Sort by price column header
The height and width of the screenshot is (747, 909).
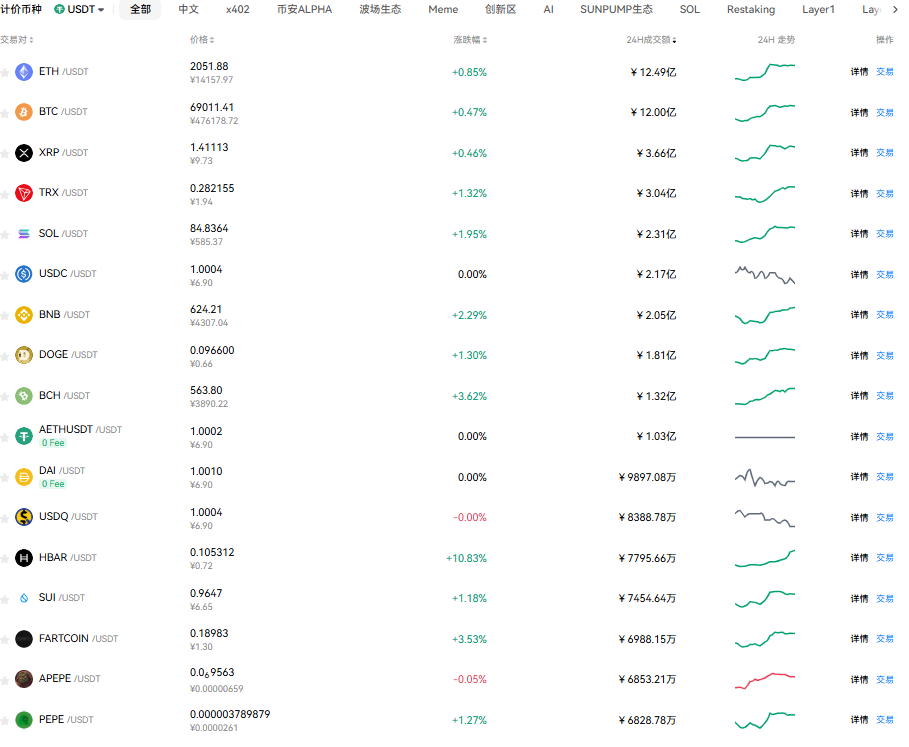pos(202,40)
